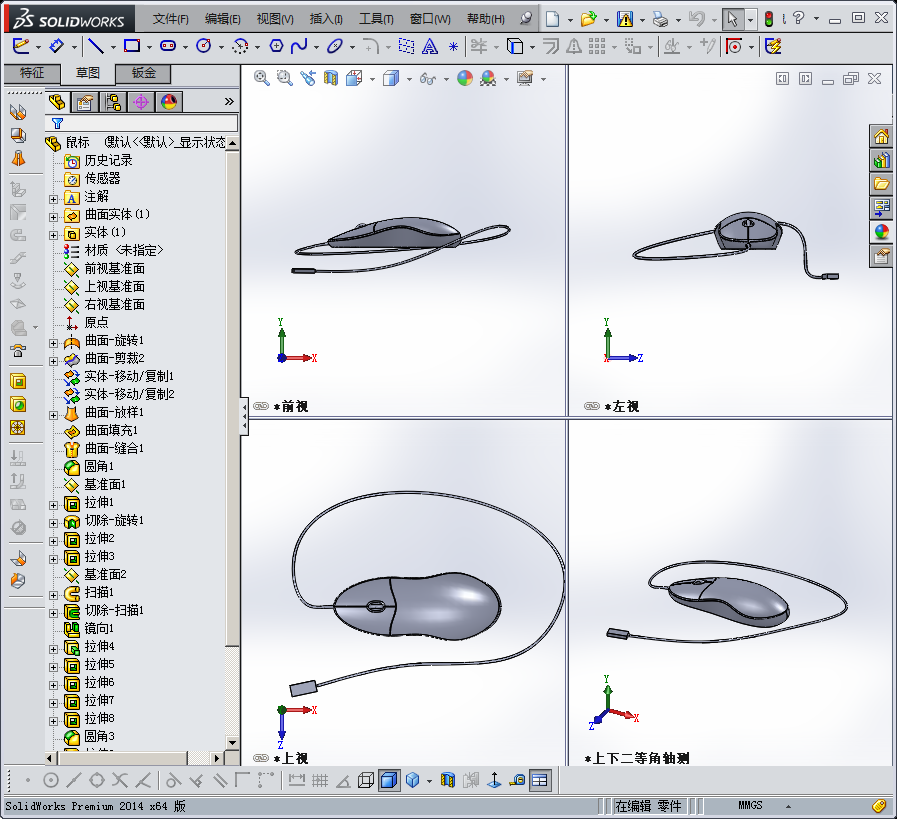
Task: Switch to the 钣金 tab
Action: [x=144, y=73]
